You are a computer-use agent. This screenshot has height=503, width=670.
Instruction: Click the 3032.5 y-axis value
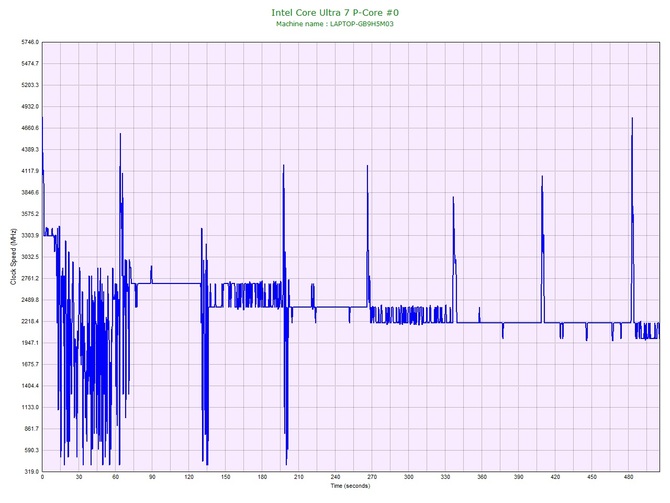coord(30,257)
